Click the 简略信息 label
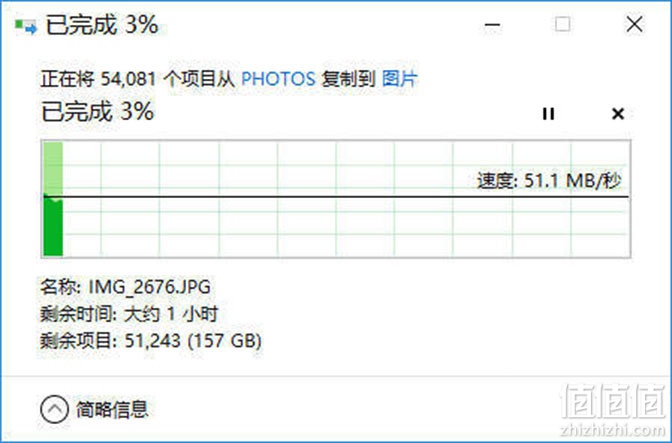 point(112,409)
